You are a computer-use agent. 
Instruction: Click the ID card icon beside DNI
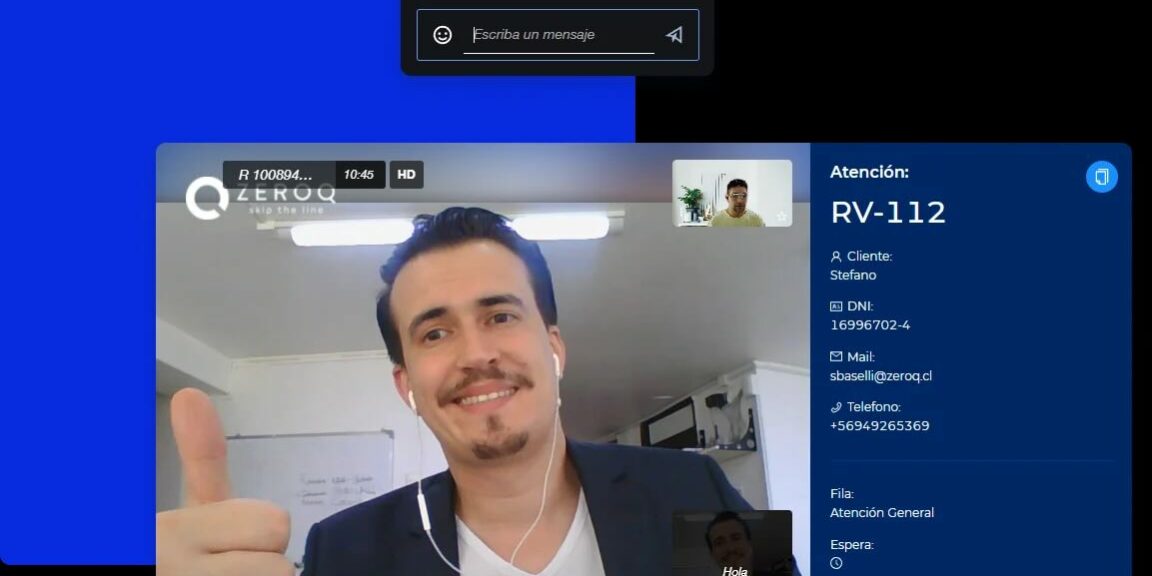coord(836,306)
